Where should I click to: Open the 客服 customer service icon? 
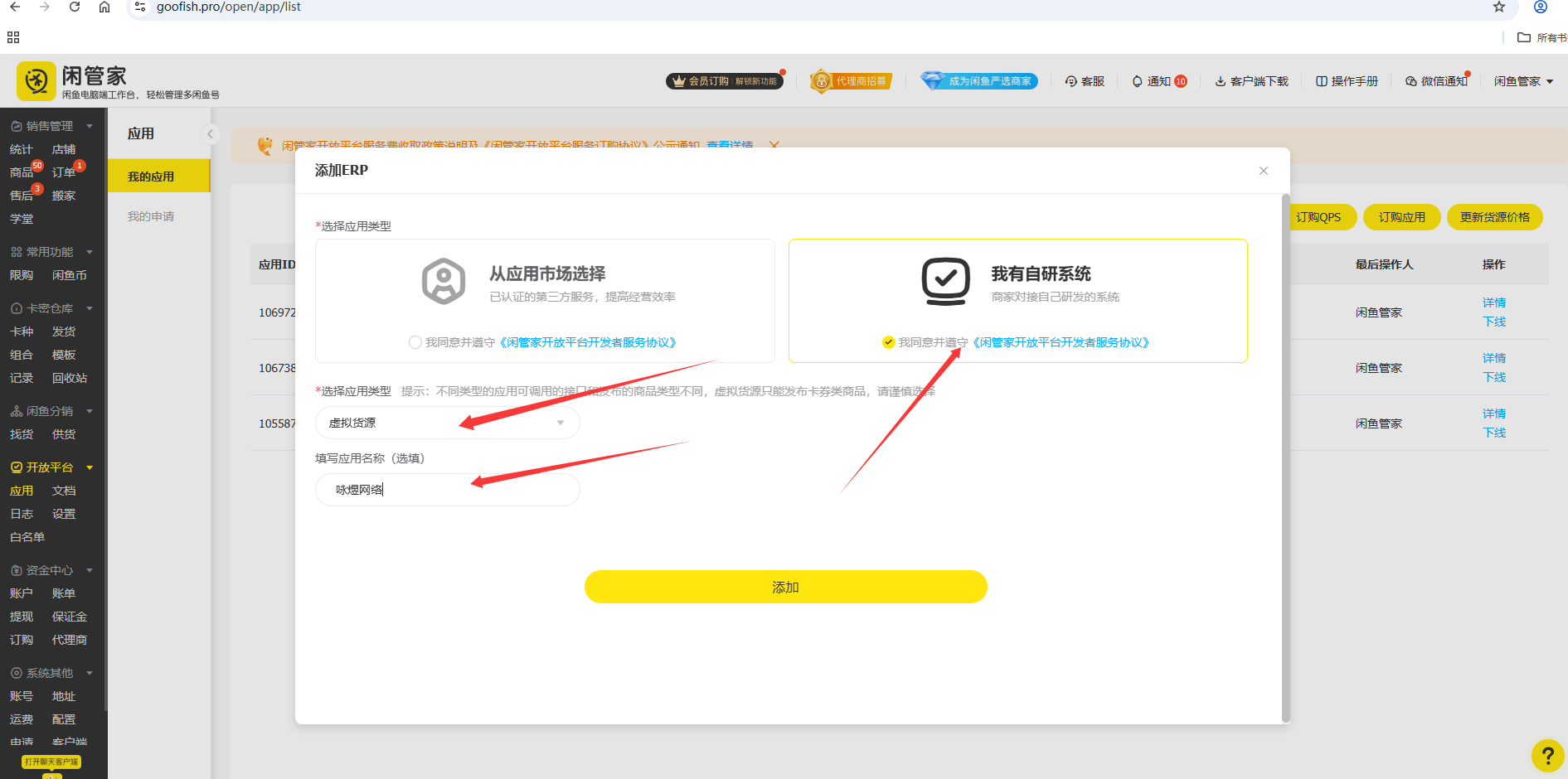1085,80
